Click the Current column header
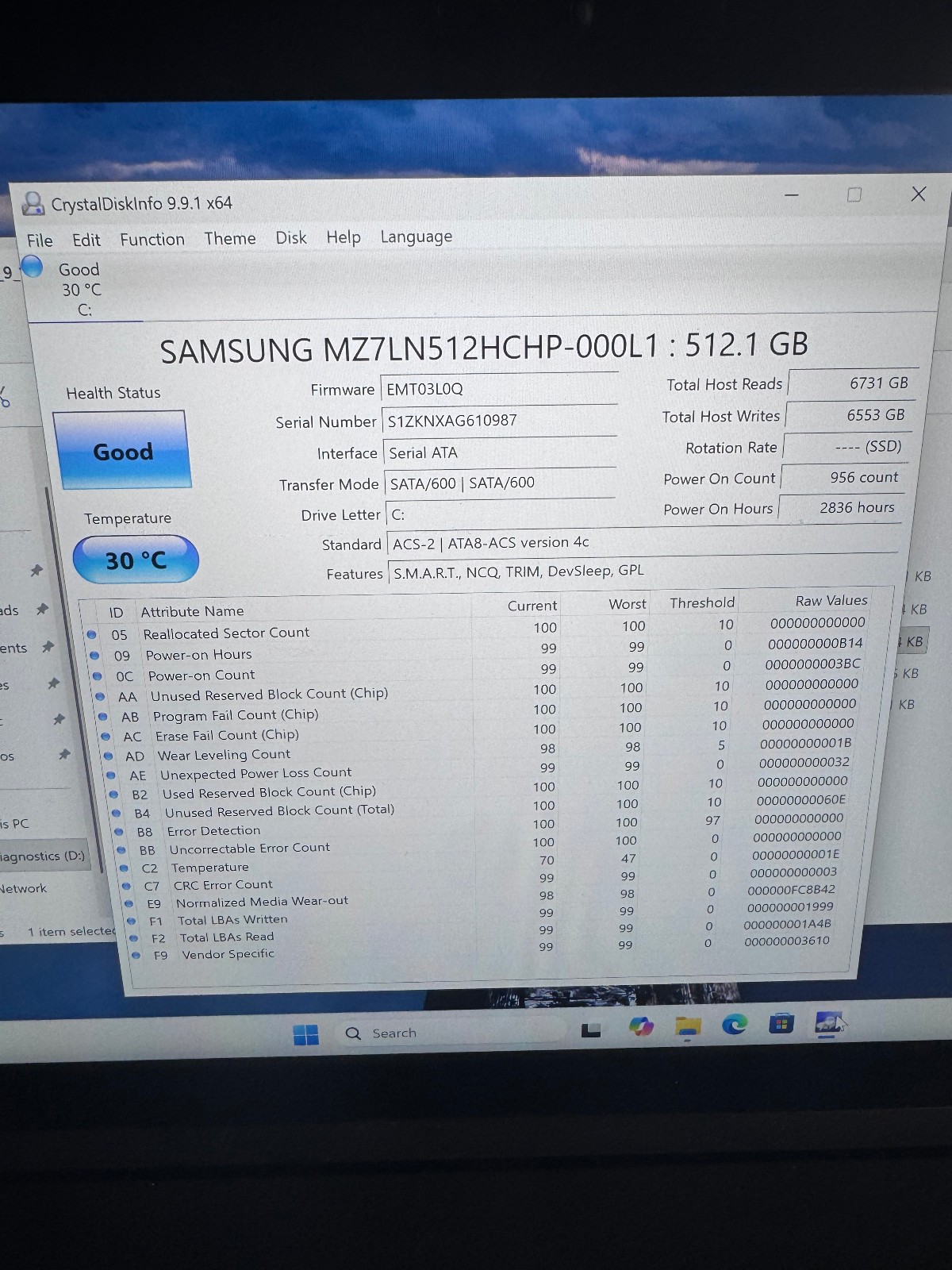 pos(532,606)
